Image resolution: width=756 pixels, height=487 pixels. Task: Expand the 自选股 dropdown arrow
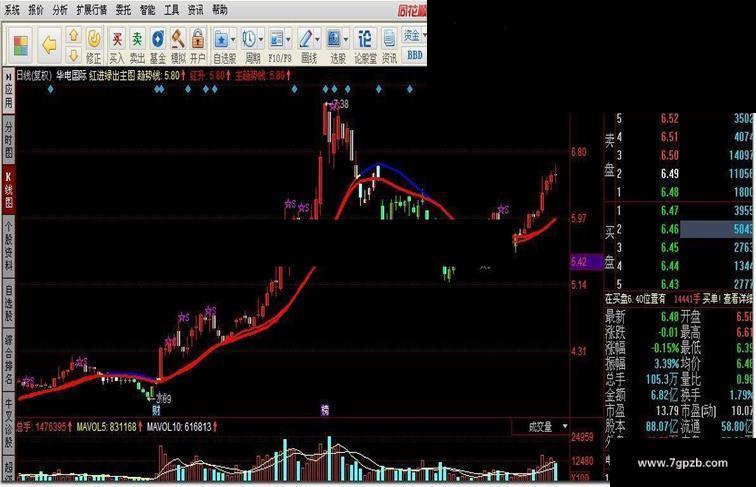click(233, 39)
